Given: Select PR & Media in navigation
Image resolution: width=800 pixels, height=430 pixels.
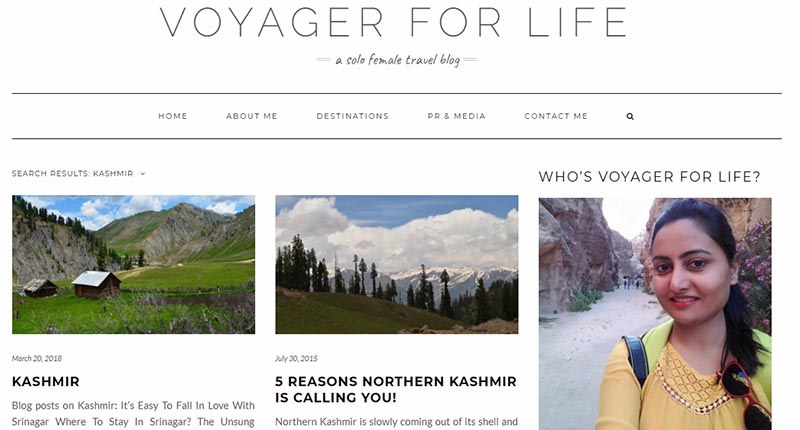Looking at the screenshot, I should pos(457,116).
